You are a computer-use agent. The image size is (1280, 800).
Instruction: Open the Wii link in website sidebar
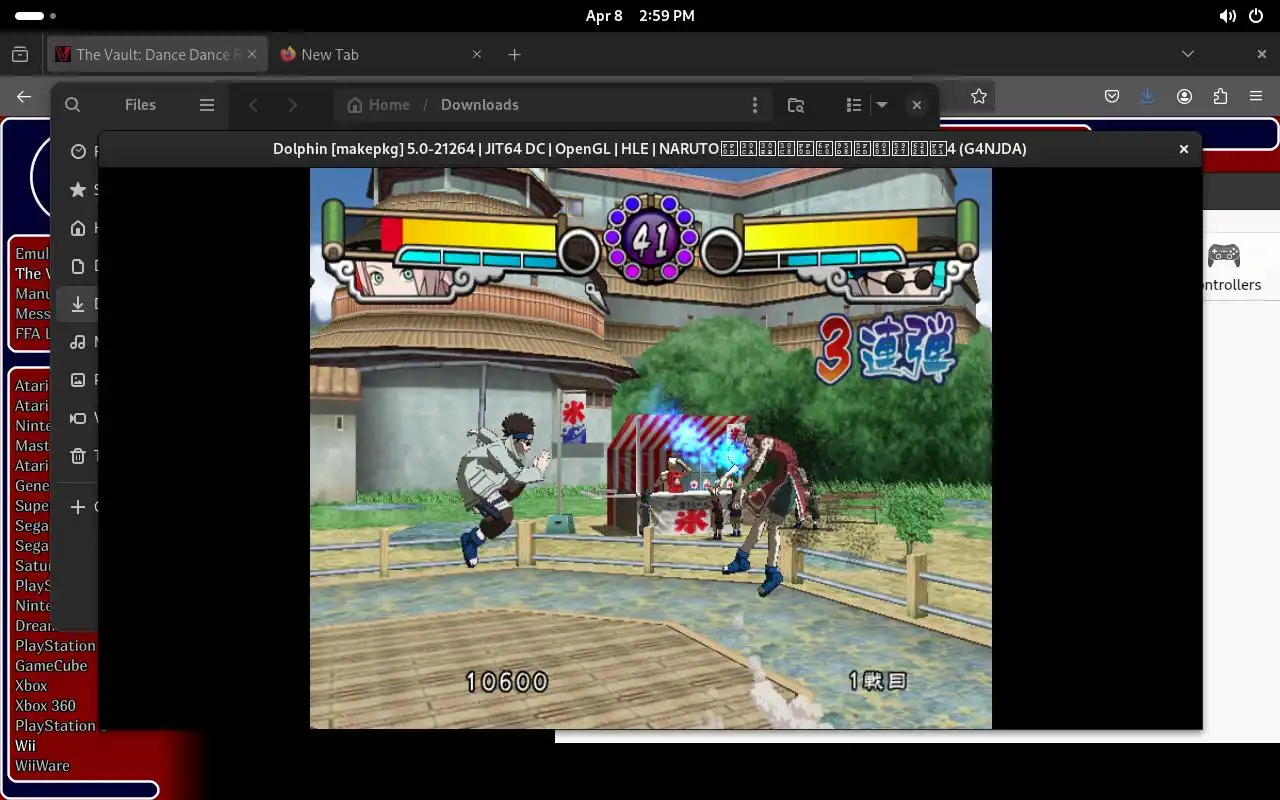[x=25, y=746]
